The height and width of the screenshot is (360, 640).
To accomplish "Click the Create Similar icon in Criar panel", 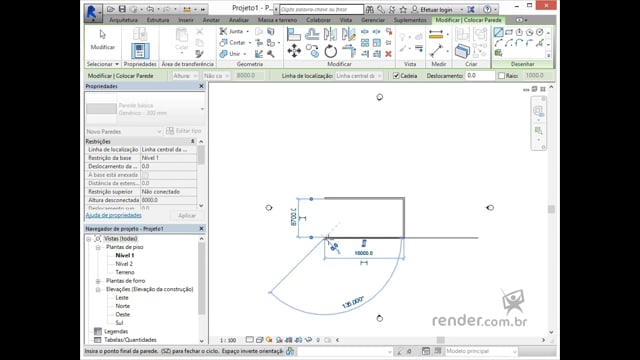I will [x=462, y=51].
